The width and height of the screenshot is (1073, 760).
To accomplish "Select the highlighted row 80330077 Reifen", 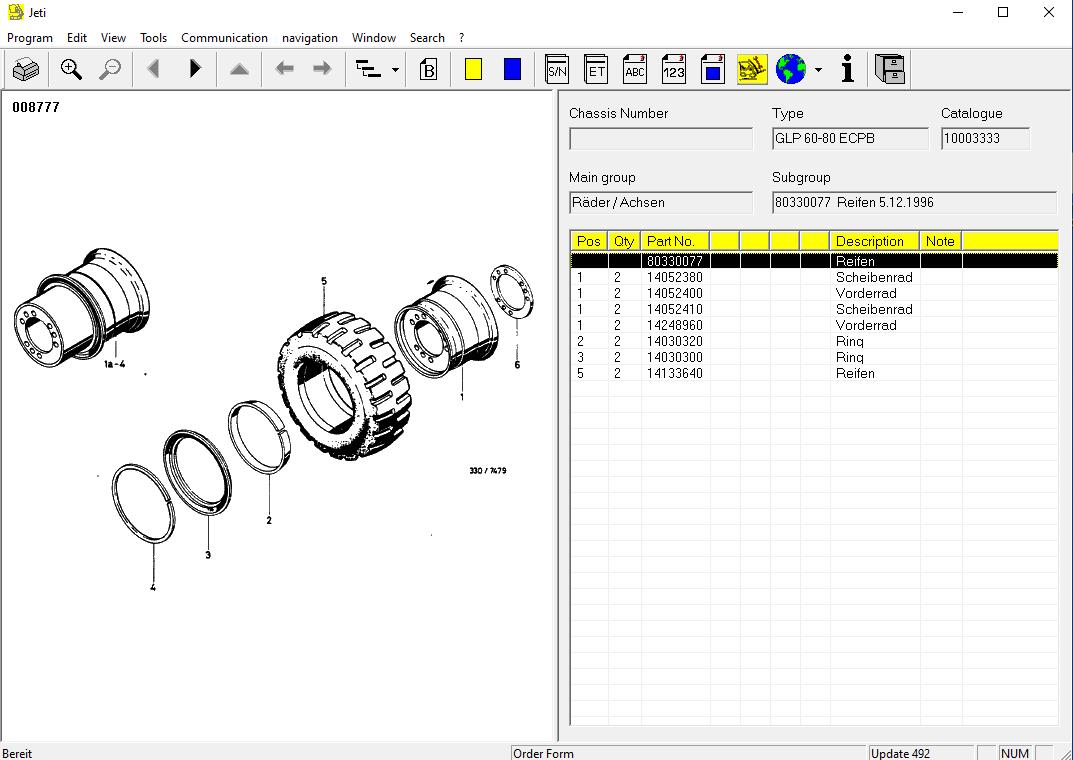I will click(814, 261).
